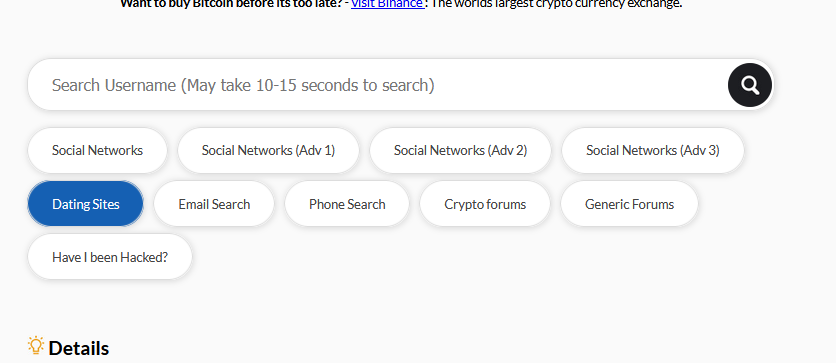Select the Social Networks category
The height and width of the screenshot is (363, 836).
pyautogui.click(x=98, y=150)
